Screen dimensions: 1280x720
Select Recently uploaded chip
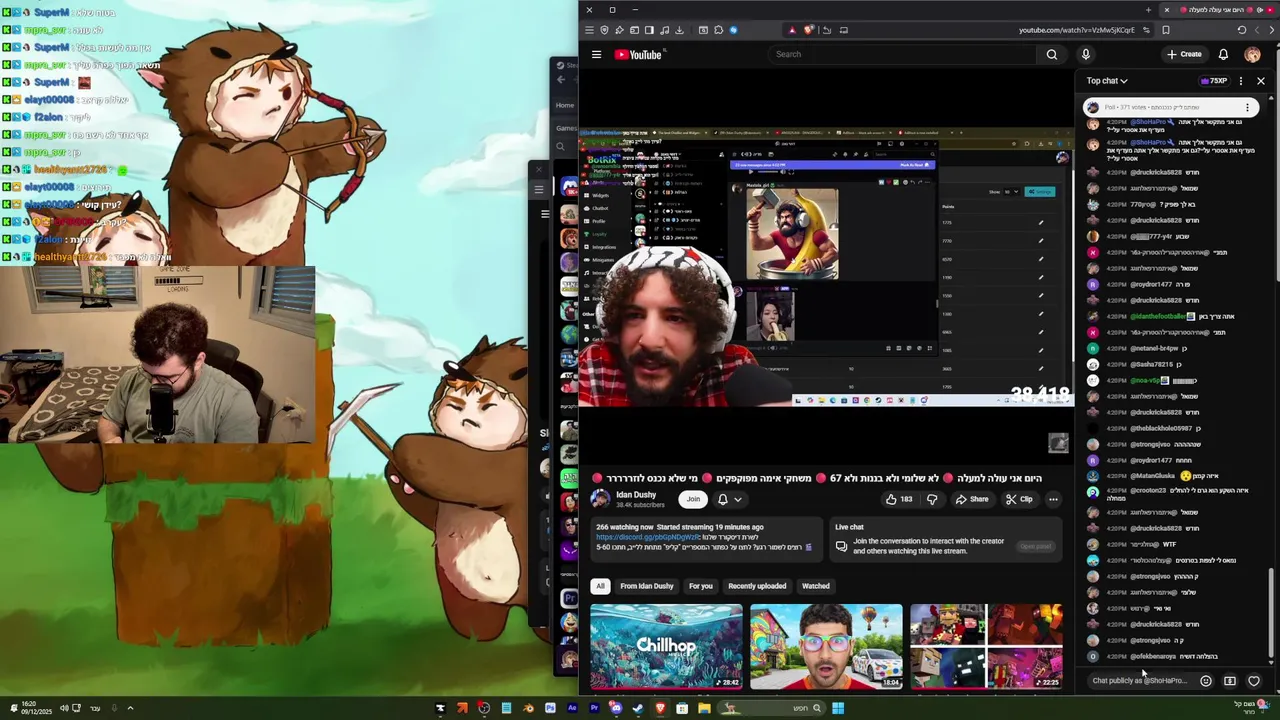coord(757,586)
